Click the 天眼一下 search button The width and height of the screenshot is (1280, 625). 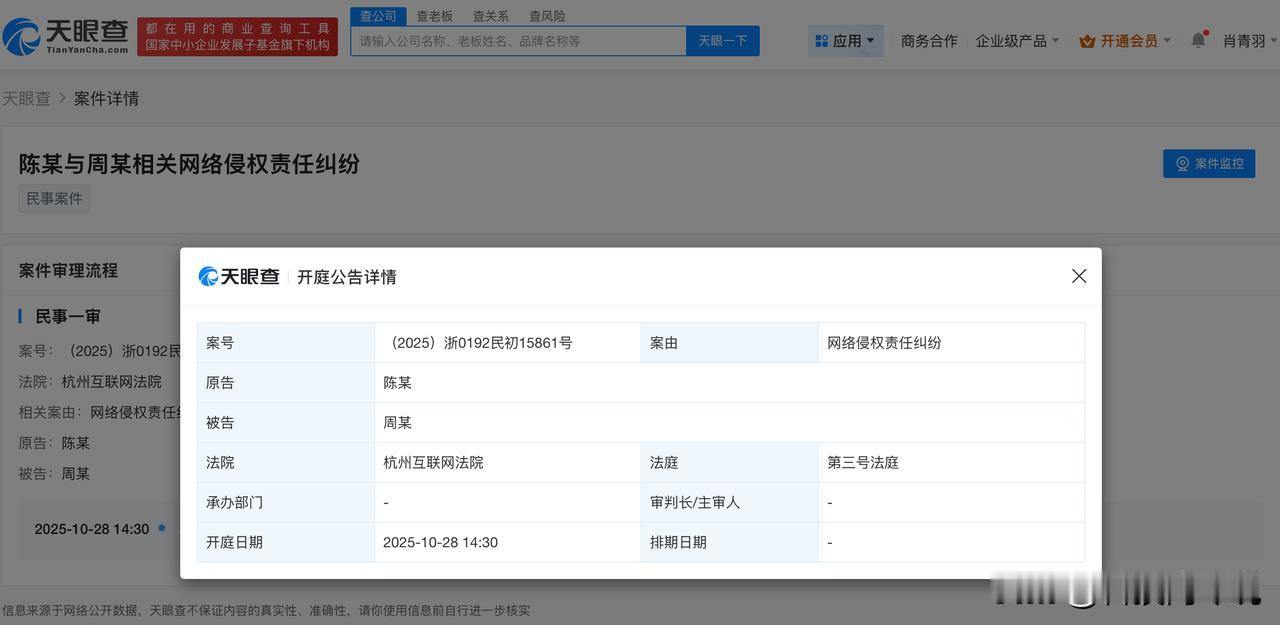[722, 41]
